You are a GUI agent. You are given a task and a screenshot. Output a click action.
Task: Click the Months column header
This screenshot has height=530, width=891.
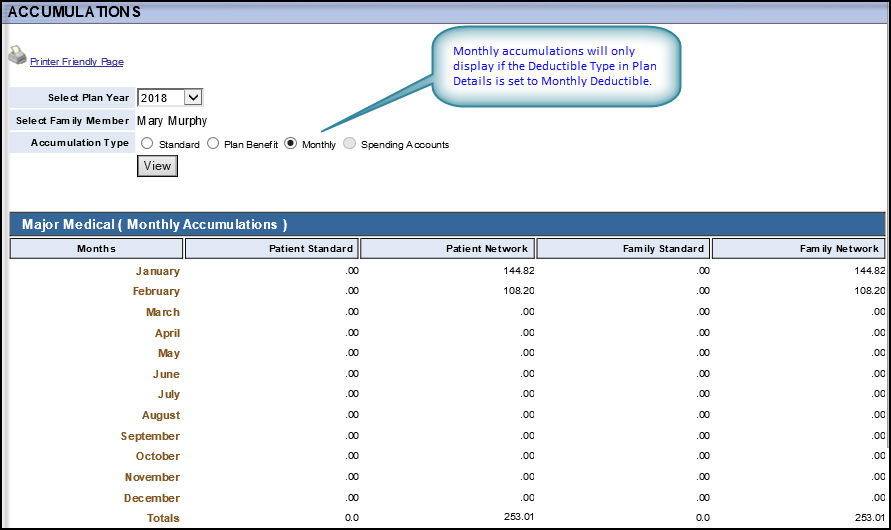point(96,248)
